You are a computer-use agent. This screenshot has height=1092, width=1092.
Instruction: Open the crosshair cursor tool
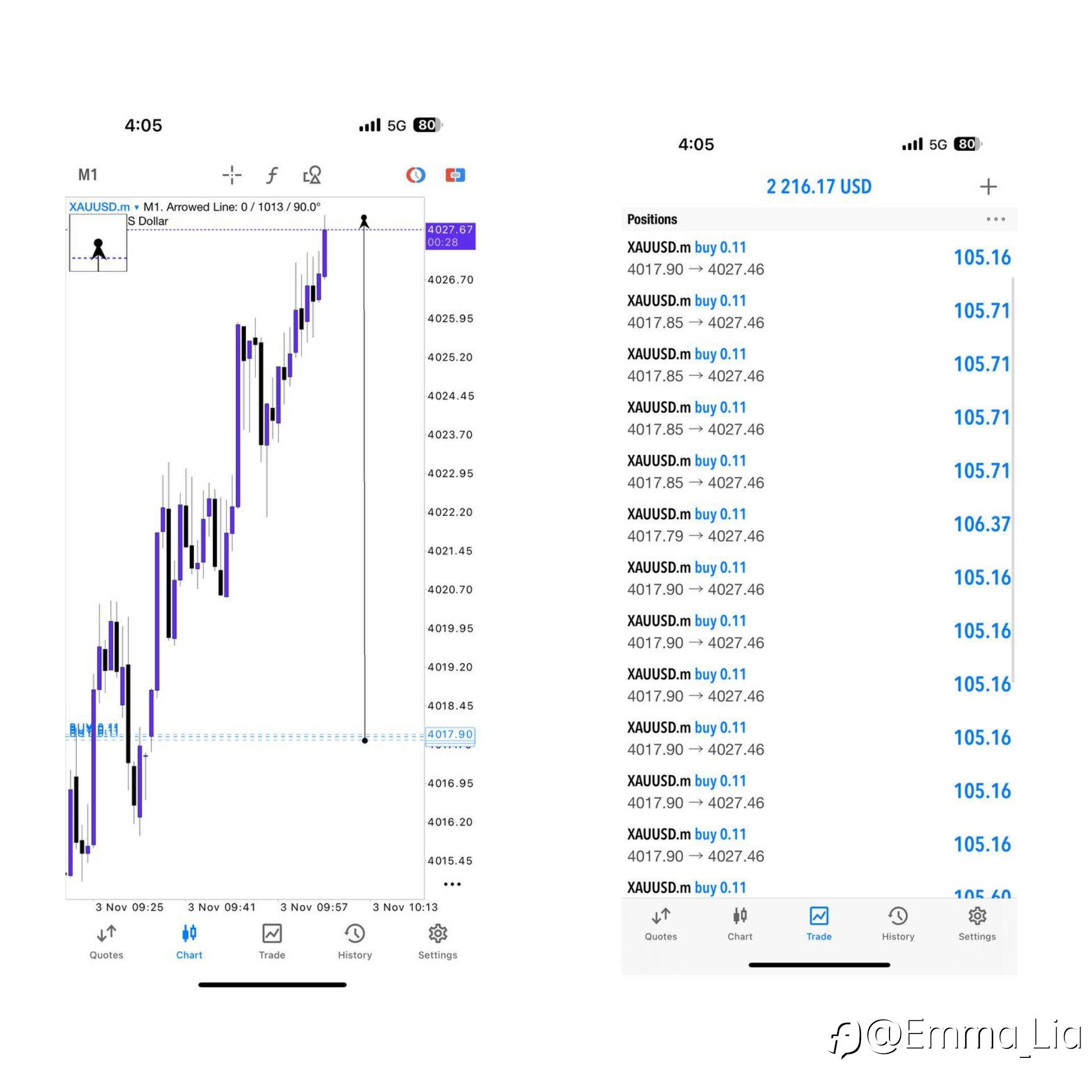231,175
